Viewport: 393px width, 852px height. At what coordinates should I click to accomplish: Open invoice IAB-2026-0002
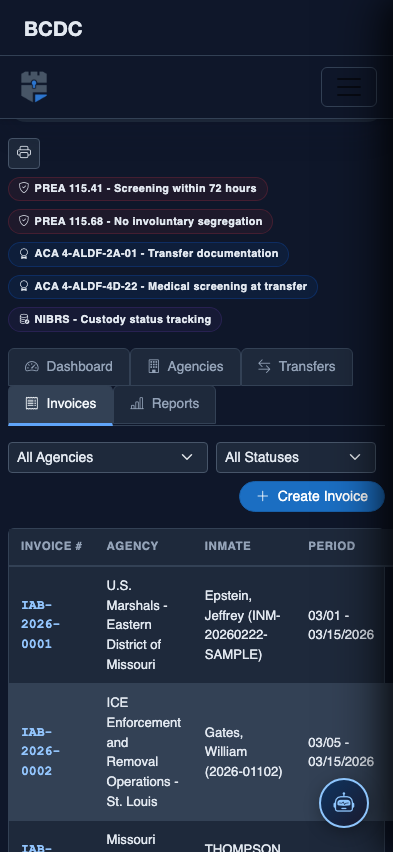pos(40,751)
